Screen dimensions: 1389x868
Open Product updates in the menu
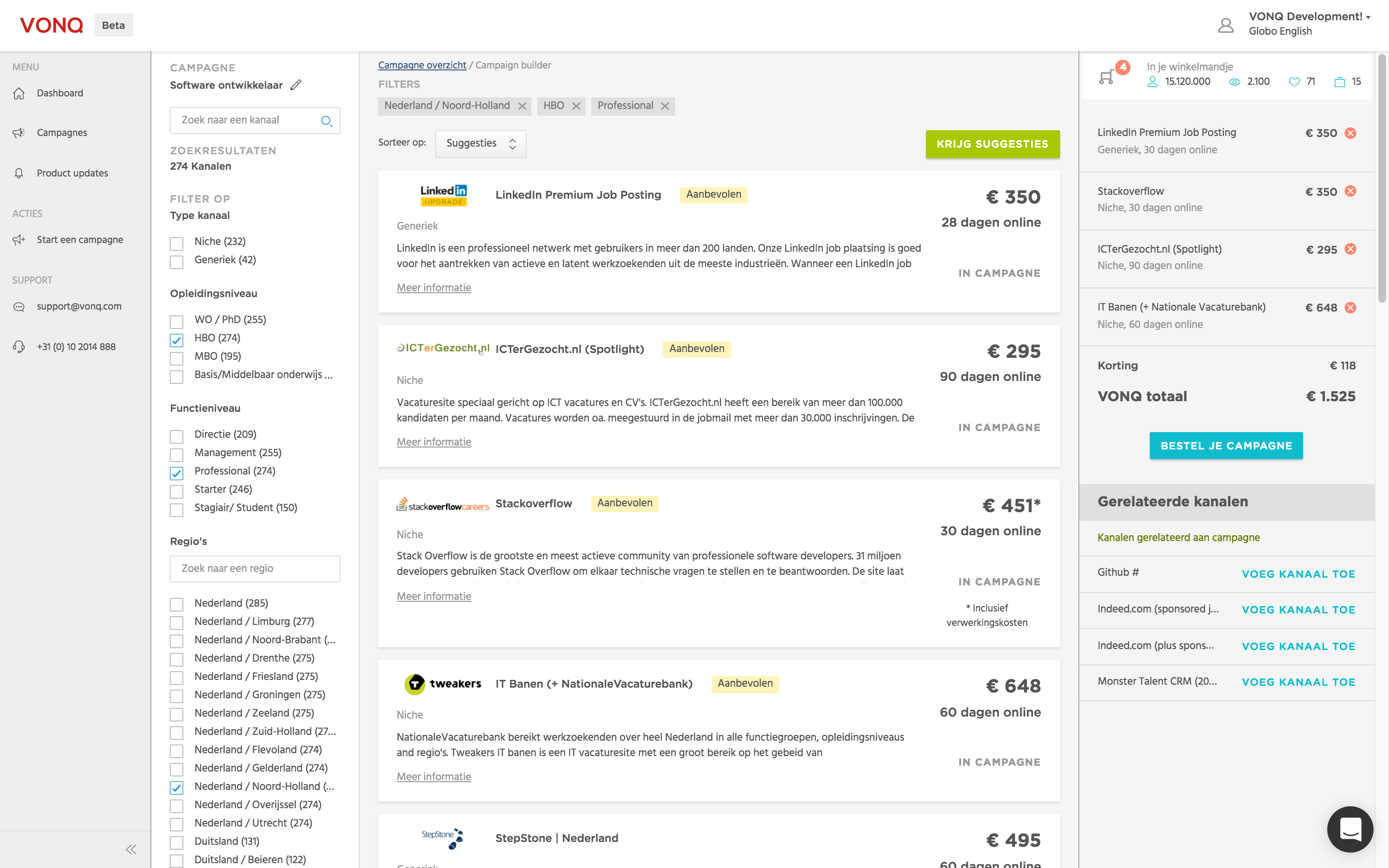(x=72, y=174)
